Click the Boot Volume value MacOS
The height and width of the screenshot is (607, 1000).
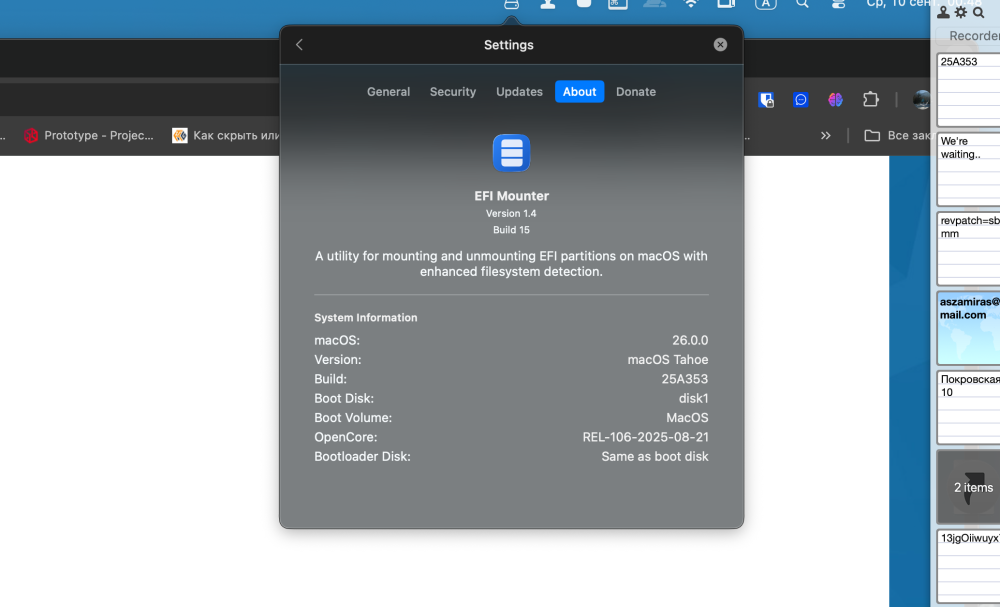click(x=687, y=418)
